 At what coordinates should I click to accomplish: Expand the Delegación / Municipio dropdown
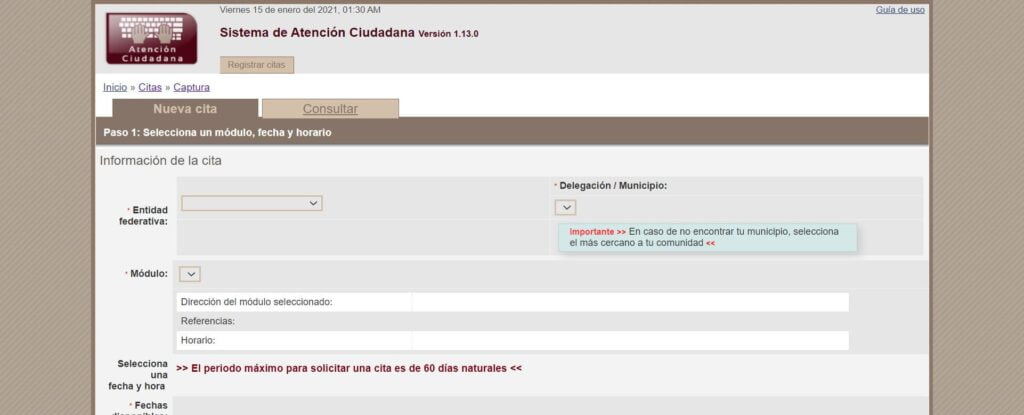pos(566,208)
